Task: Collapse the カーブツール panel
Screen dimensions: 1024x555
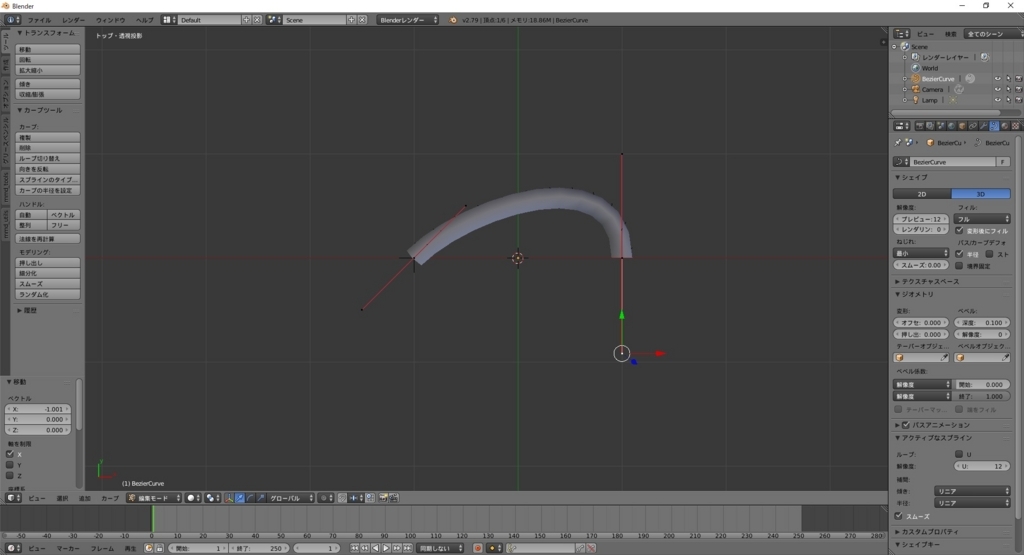Action: 40,110
